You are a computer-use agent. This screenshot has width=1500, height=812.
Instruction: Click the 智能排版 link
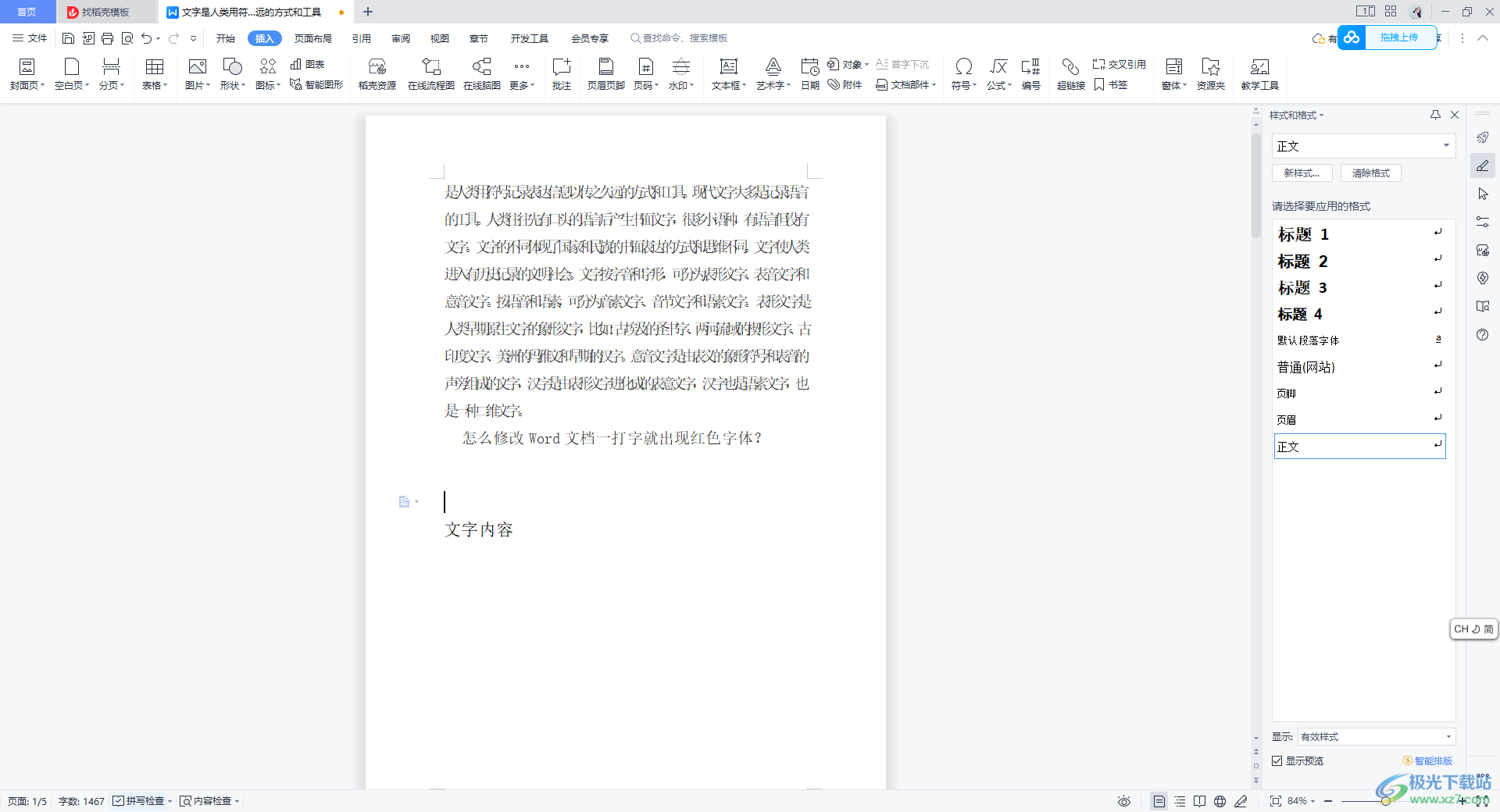tap(1428, 760)
